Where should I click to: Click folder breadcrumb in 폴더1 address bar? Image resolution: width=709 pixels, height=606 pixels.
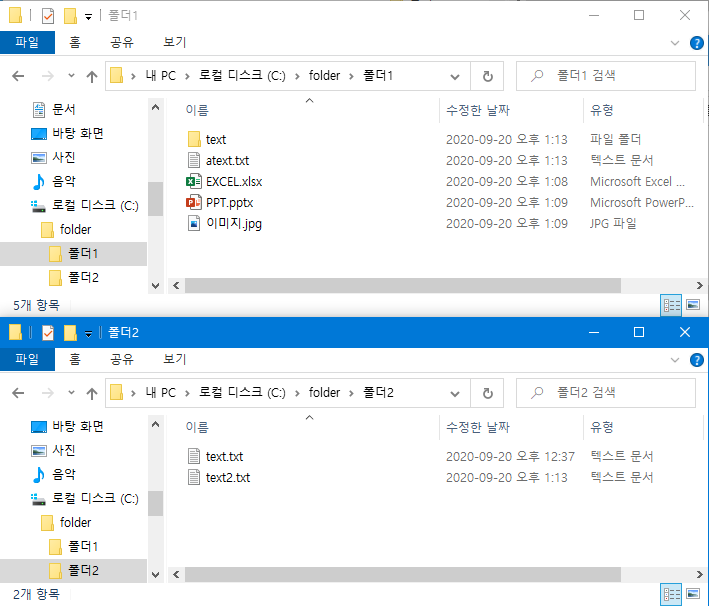click(x=324, y=76)
